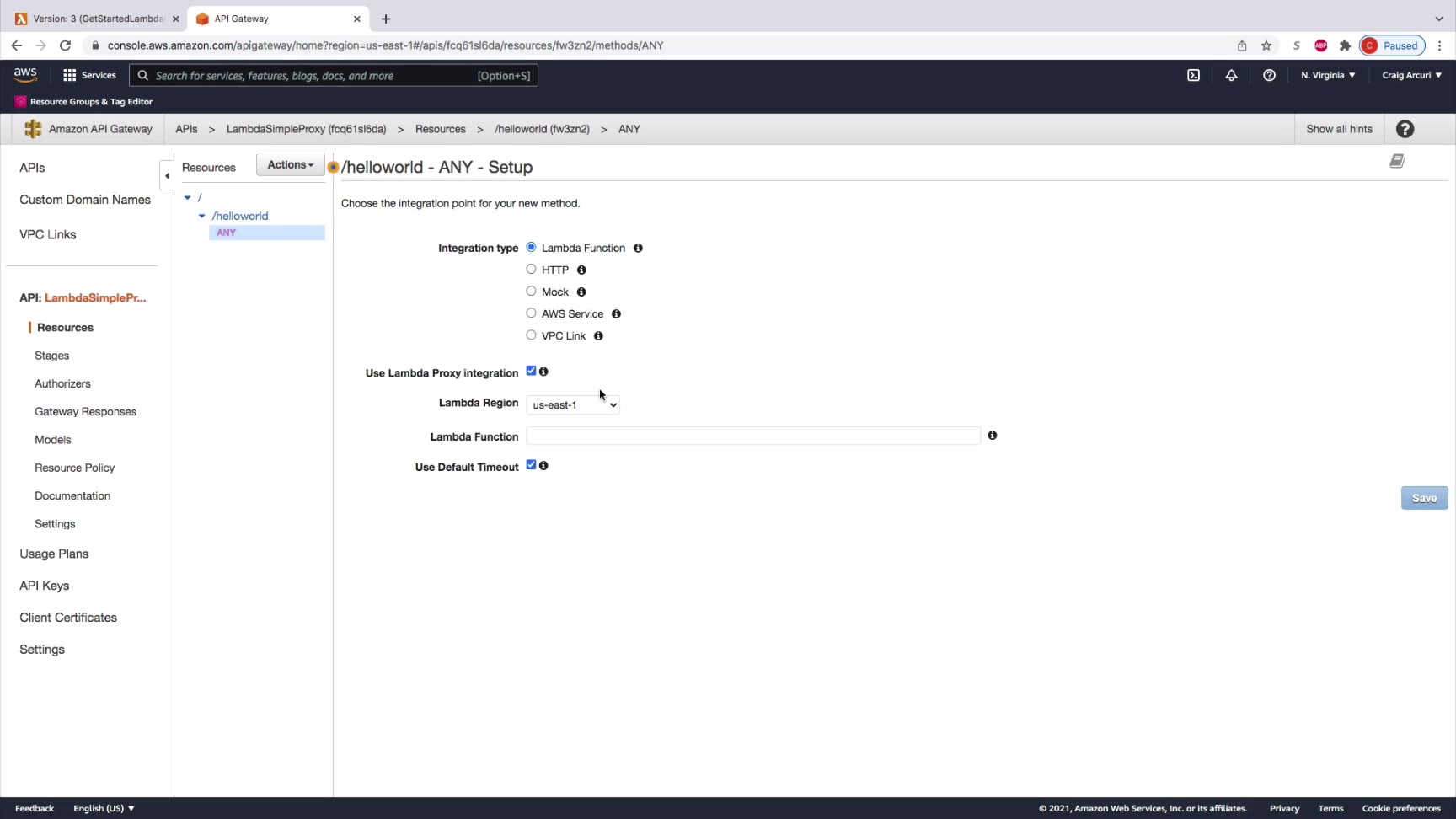The width and height of the screenshot is (1456, 819).
Task: Open the browser tab list chevron
Action: (1439, 19)
